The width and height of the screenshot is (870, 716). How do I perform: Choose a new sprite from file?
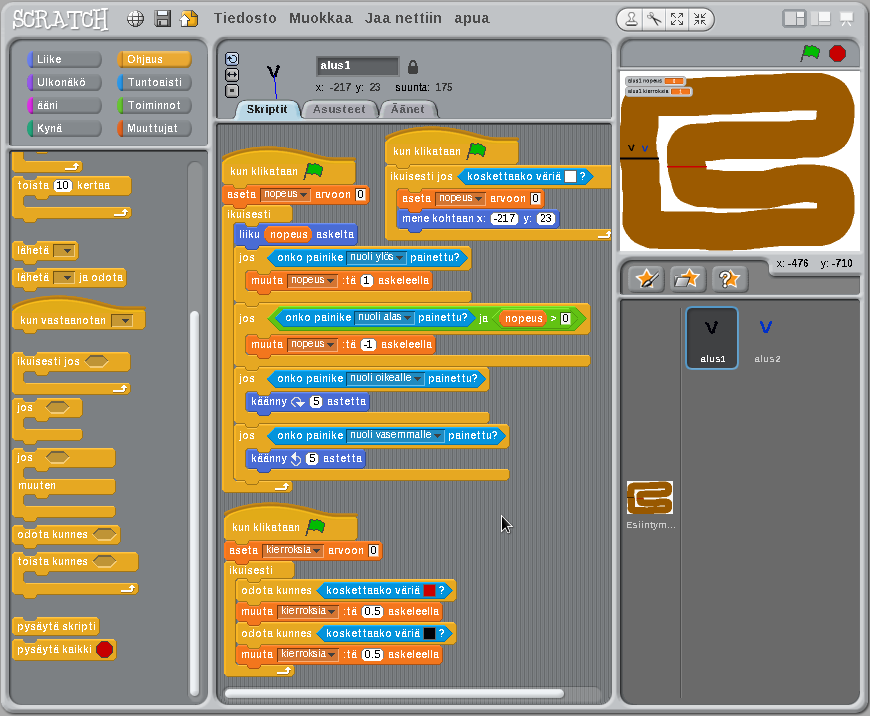[x=688, y=279]
